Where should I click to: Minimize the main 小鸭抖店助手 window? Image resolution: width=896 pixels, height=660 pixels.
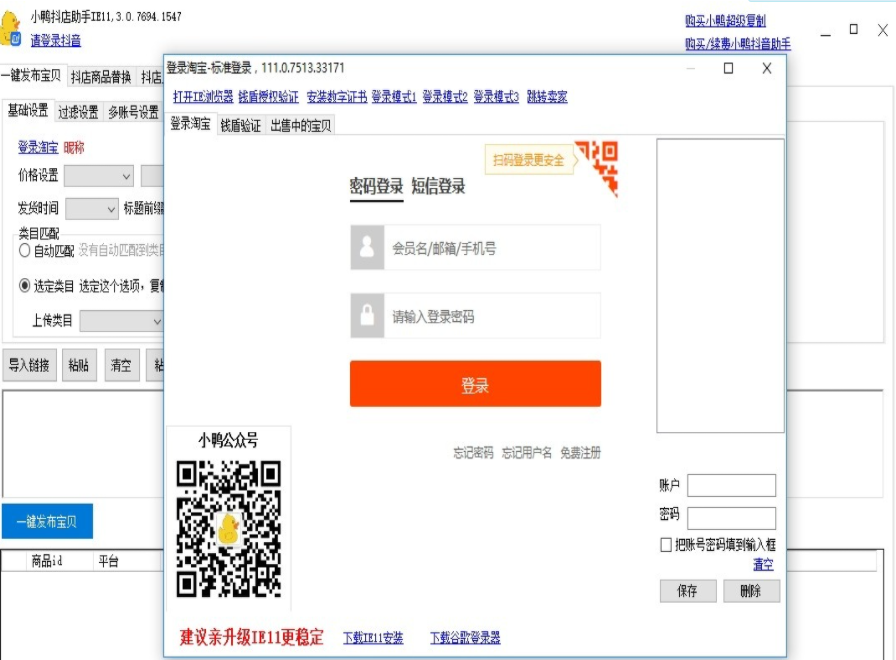825,34
